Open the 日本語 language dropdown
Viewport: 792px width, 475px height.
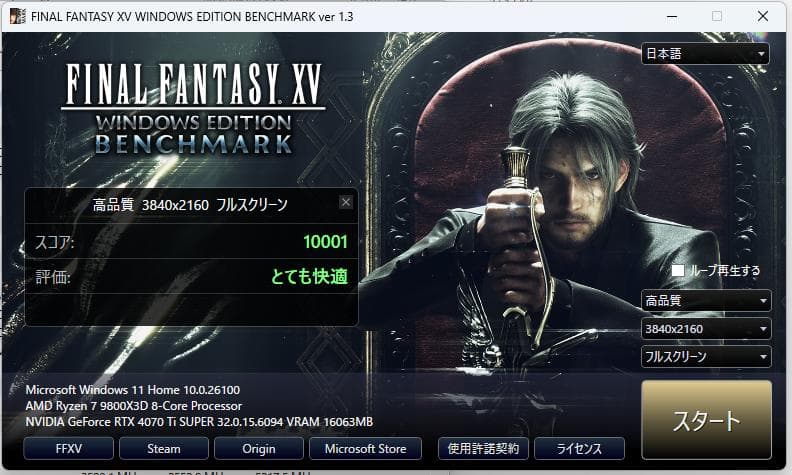click(705, 54)
